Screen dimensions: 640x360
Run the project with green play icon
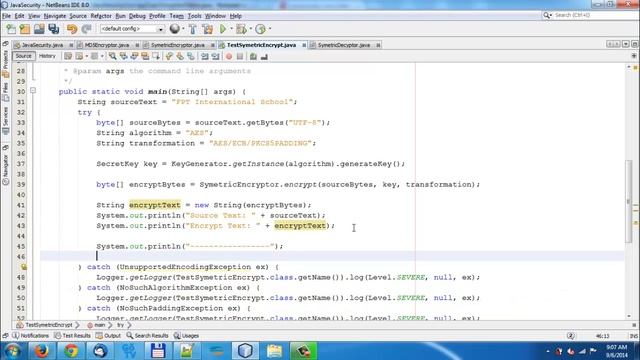pyautogui.click(x=223, y=29)
